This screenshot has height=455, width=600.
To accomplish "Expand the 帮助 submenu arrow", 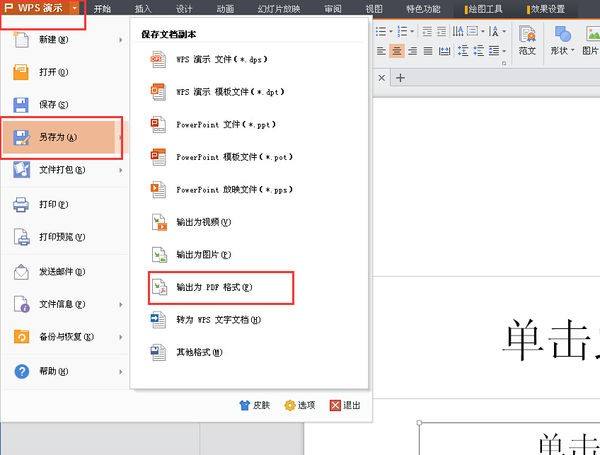I will [121, 372].
